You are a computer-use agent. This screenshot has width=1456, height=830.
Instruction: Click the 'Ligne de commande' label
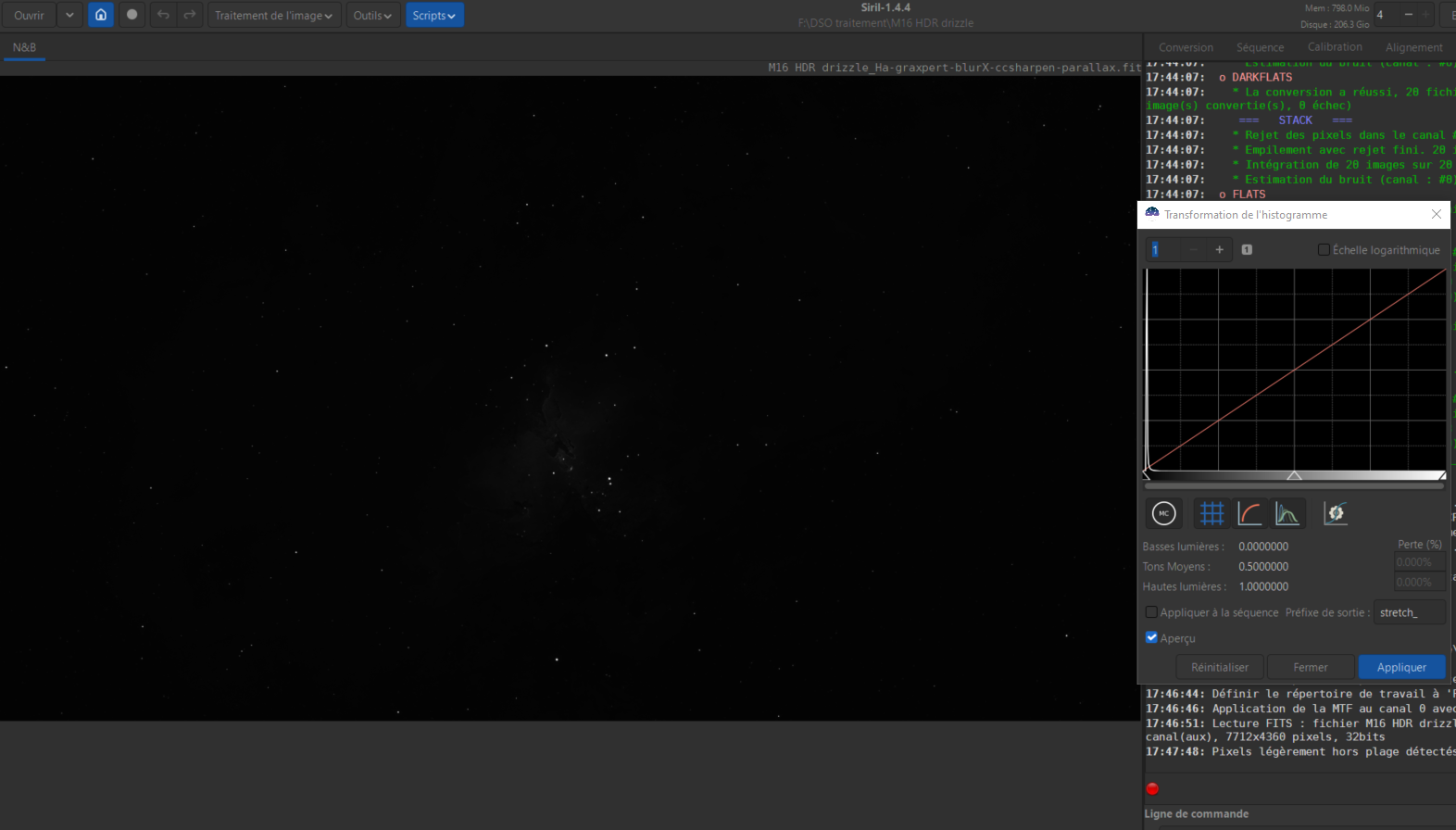pos(1196,814)
